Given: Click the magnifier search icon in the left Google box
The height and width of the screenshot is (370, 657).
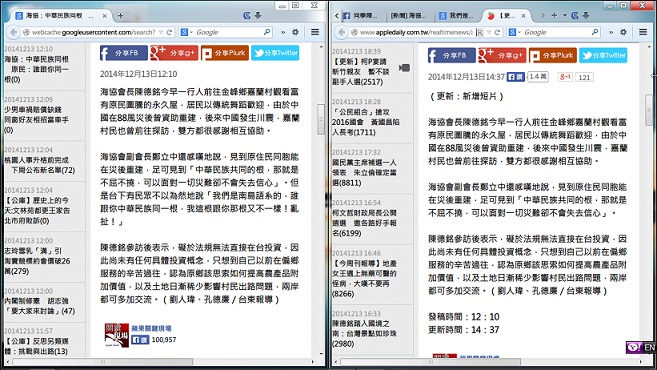Looking at the screenshot, I should [x=266, y=32].
